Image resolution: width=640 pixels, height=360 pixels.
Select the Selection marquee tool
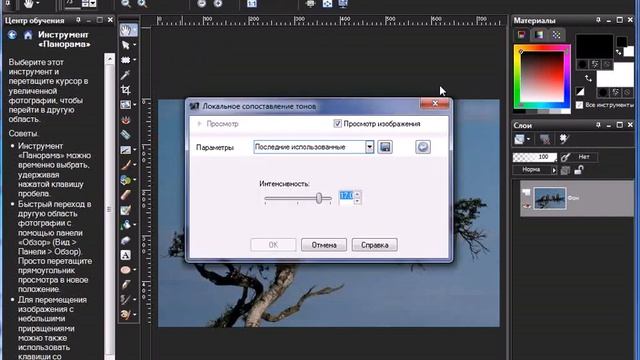tap(125, 60)
